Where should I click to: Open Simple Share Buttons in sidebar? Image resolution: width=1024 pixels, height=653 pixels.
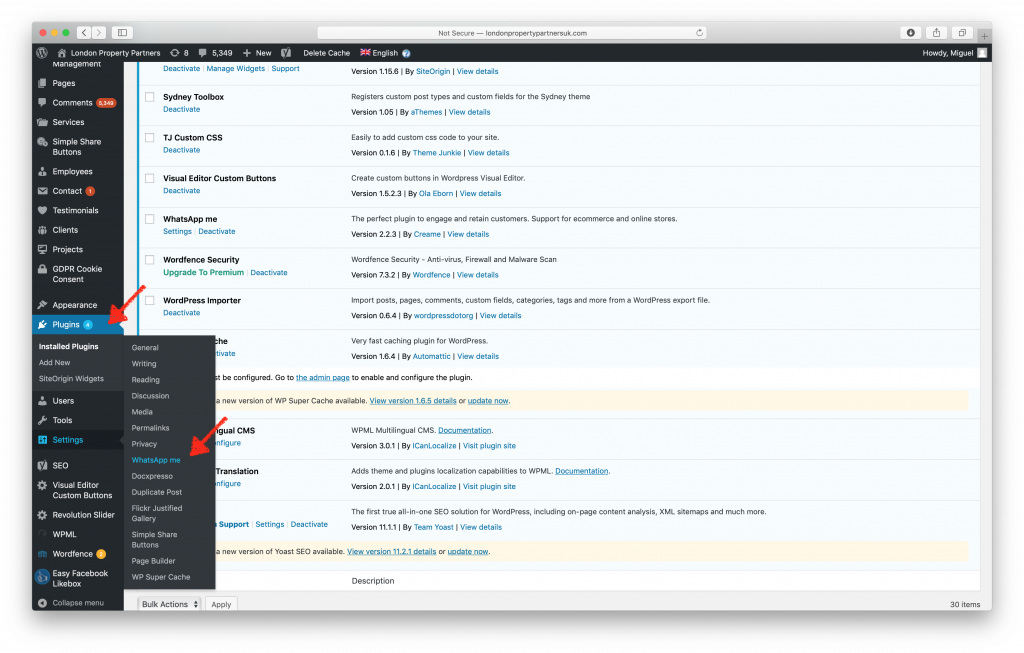pos(78,147)
